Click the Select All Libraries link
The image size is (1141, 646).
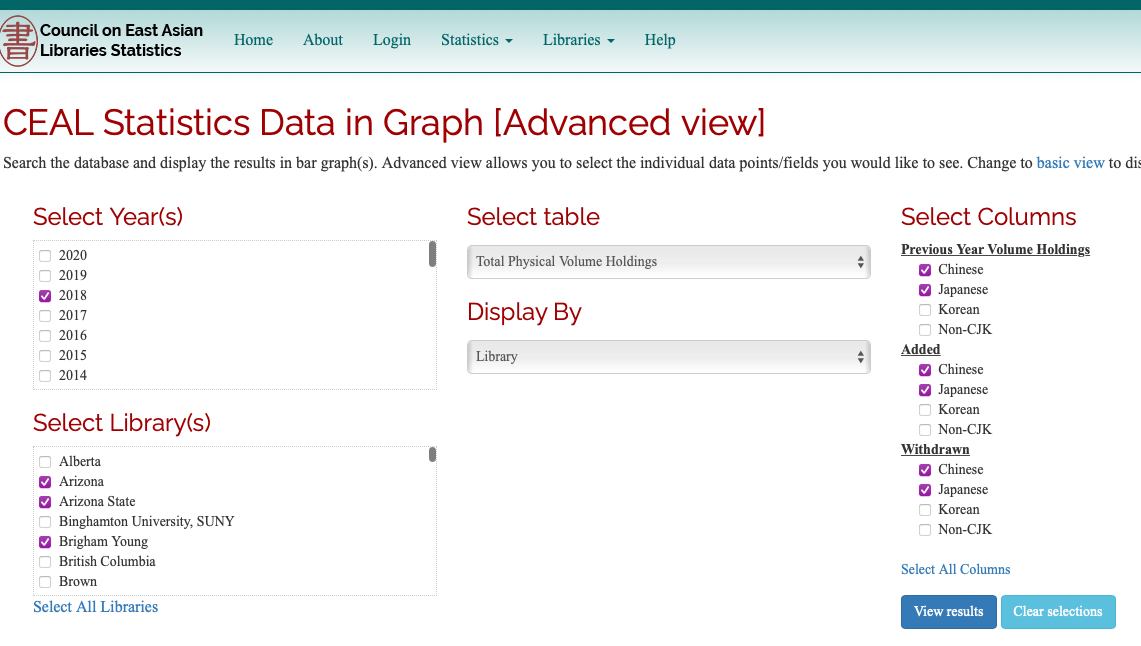[x=95, y=607]
